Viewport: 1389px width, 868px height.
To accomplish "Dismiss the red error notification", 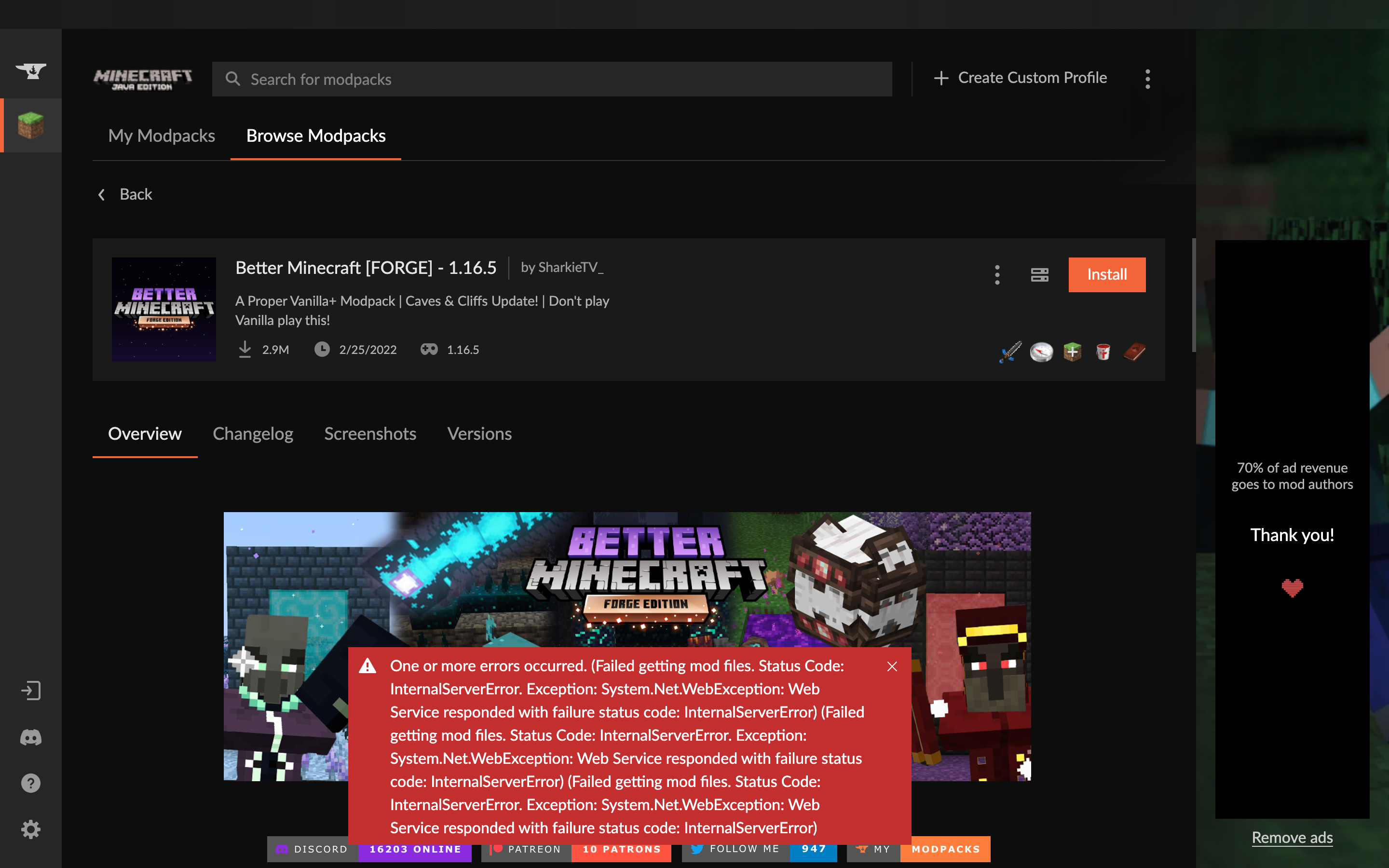I will (892, 666).
